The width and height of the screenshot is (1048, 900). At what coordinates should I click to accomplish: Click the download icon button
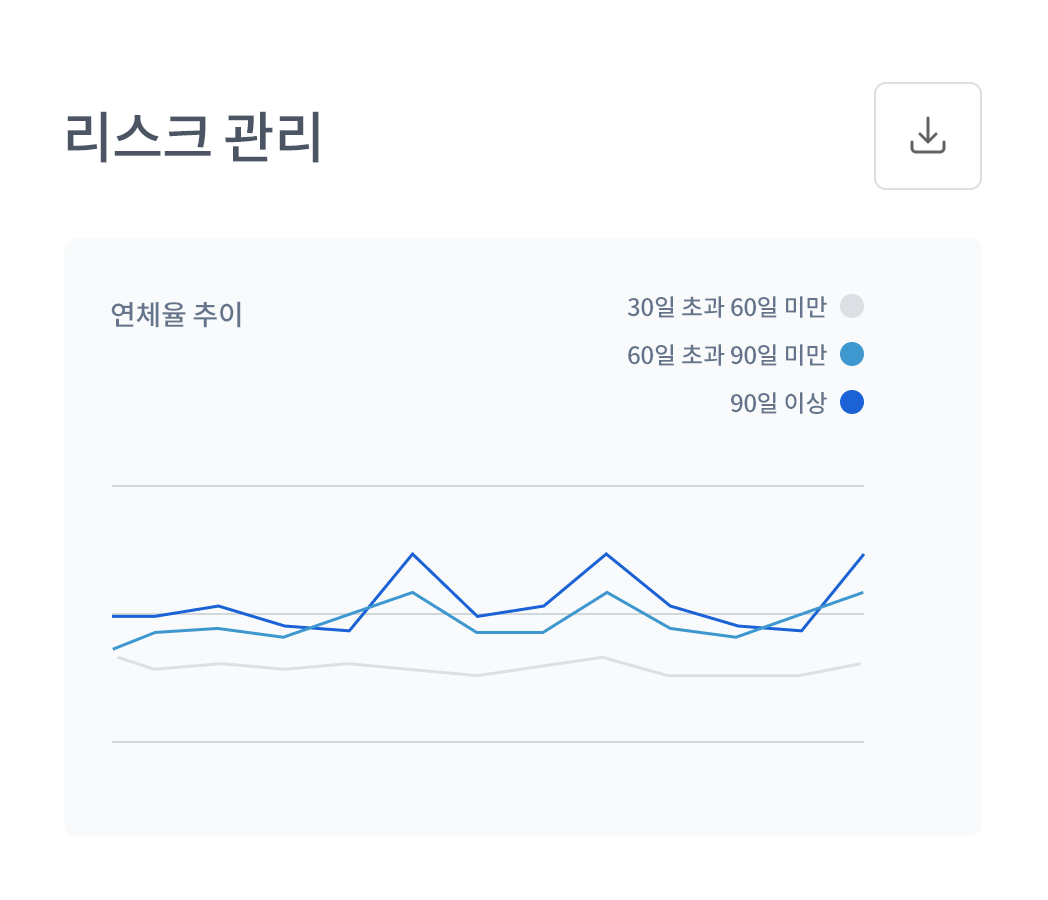coord(927,136)
